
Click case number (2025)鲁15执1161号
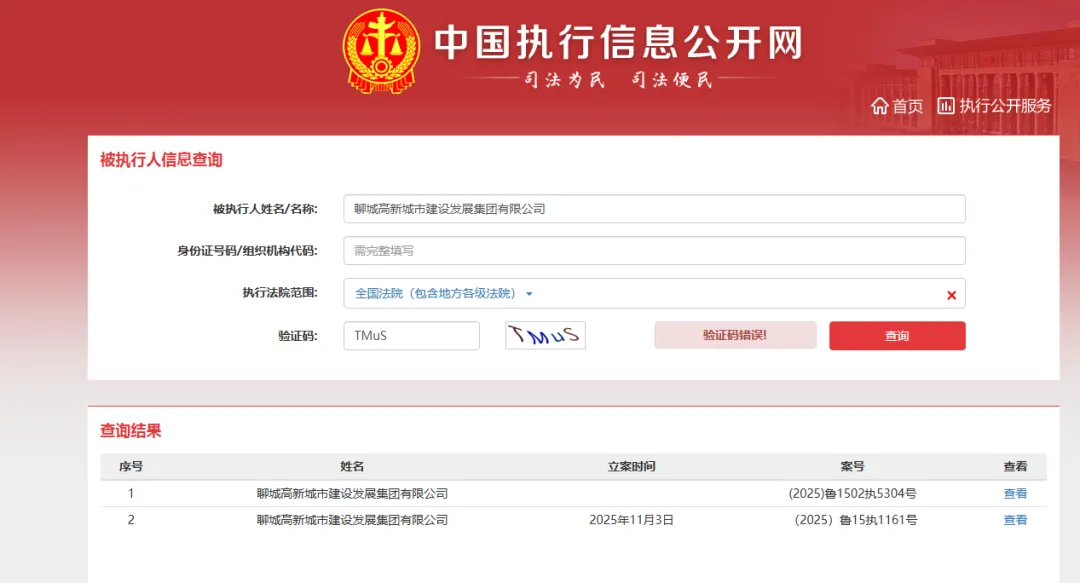coord(855,520)
